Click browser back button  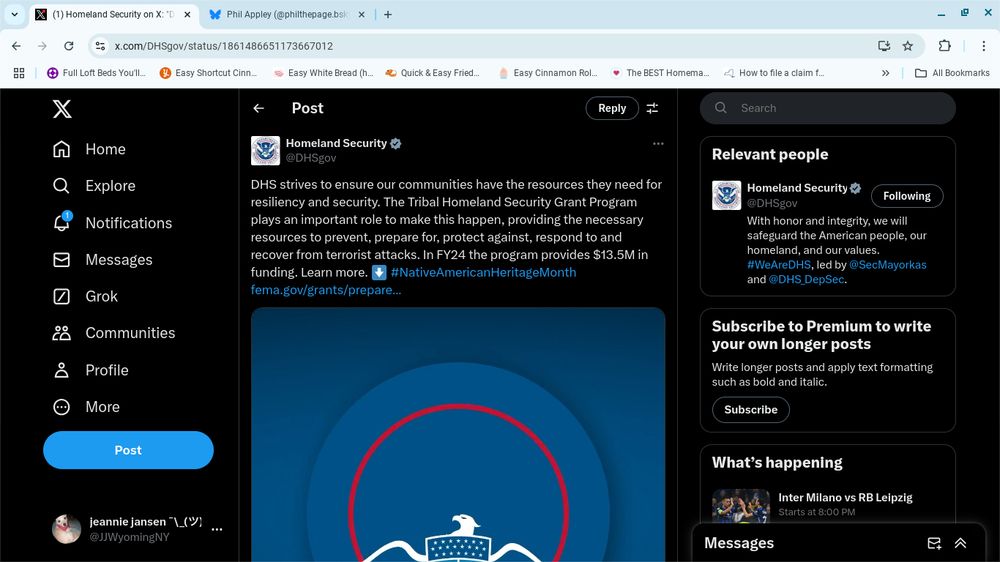[17, 46]
